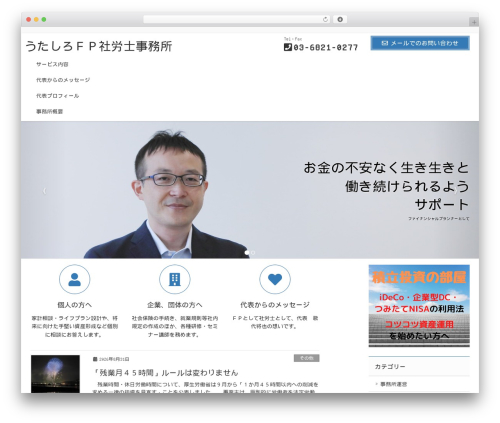This screenshot has height=423, width=500.
Task: Open the 「残業月45時間」ルールは変わりません article
Action: coord(165,372)
